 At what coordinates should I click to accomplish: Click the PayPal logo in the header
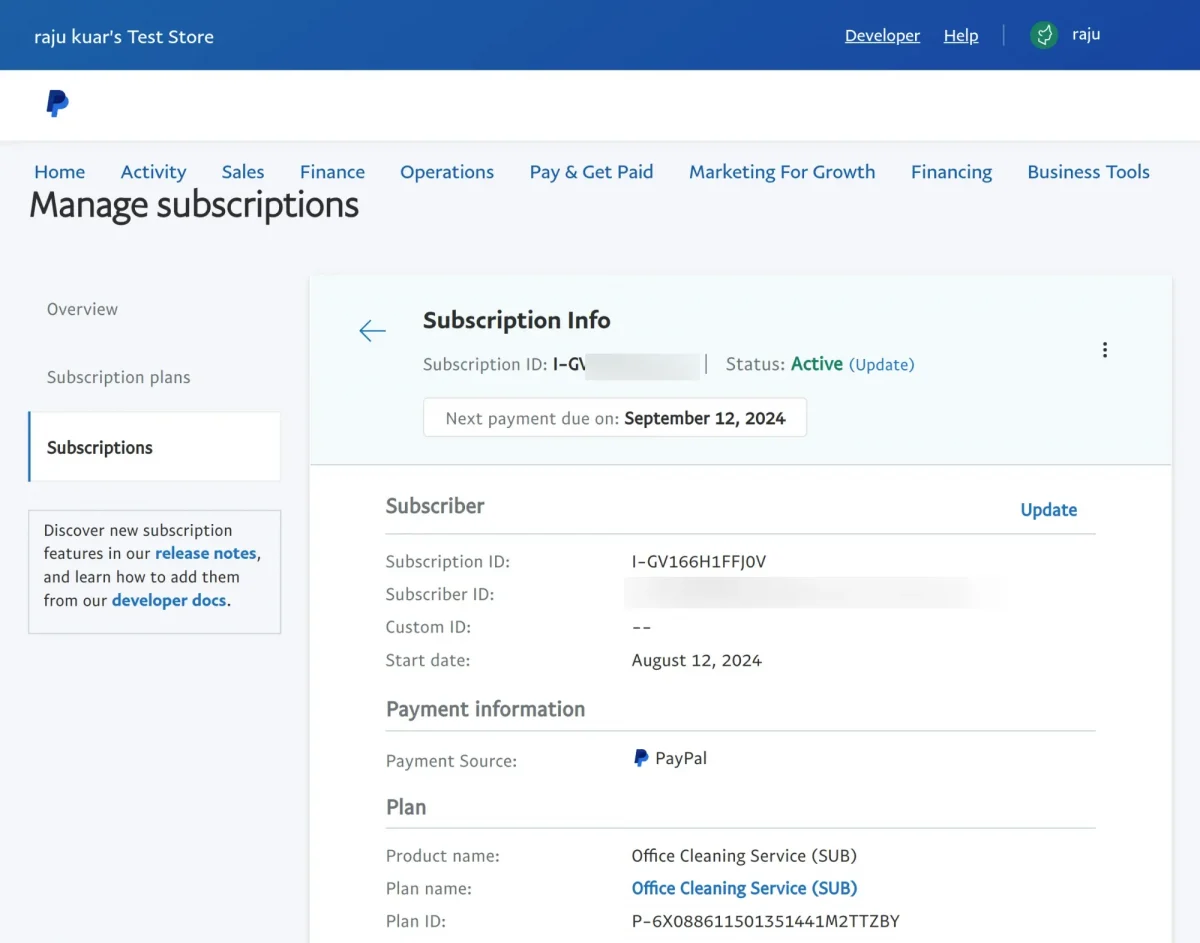[x=57, y=103]
